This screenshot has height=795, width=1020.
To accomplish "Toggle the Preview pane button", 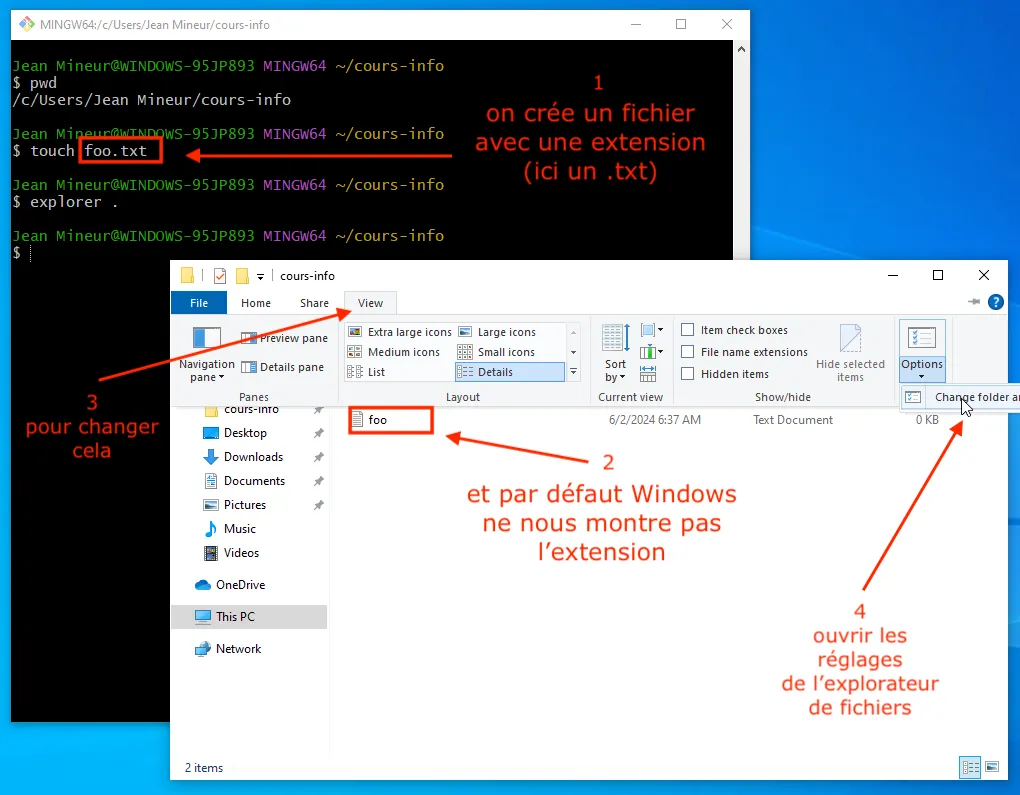I will pos(284,339).
